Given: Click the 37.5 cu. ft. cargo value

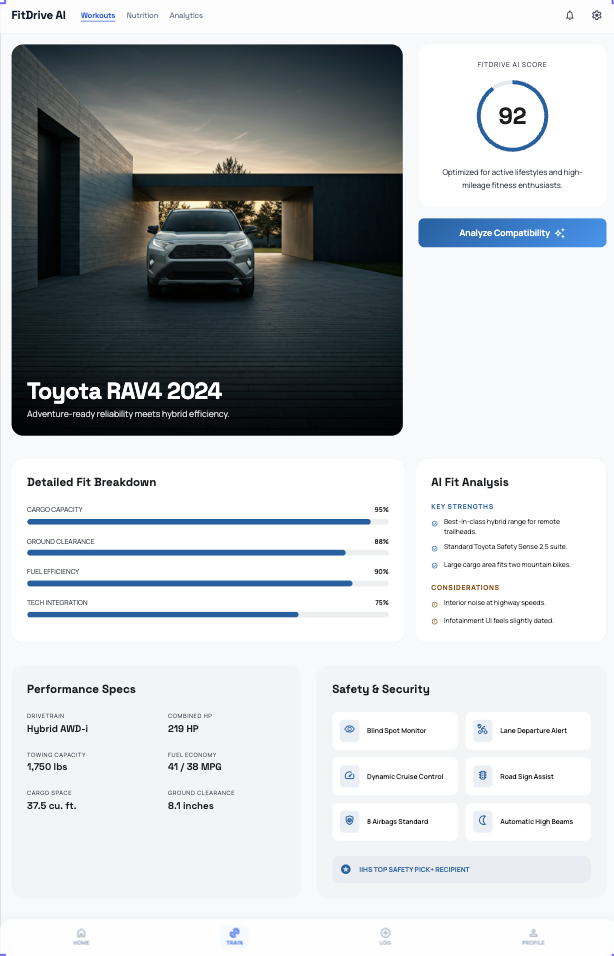Looking at the screenshot, I should click(x=52, y=806).
